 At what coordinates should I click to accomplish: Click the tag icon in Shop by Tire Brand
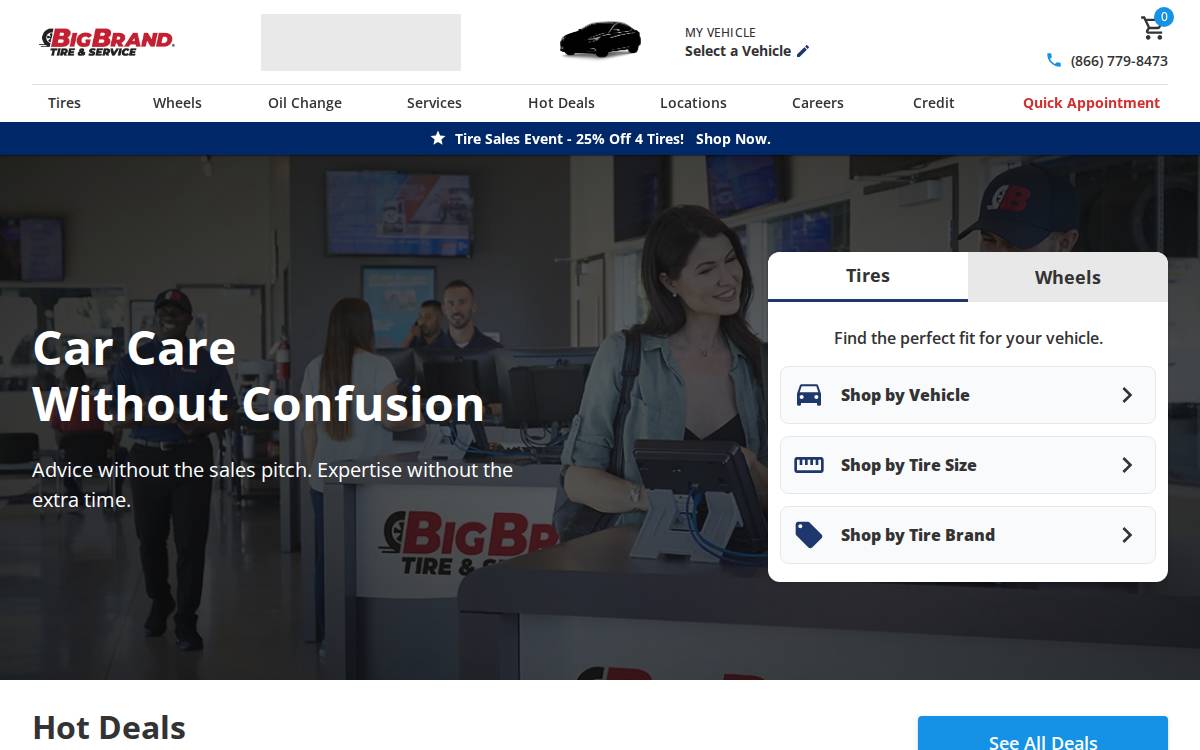coord(809,535)
